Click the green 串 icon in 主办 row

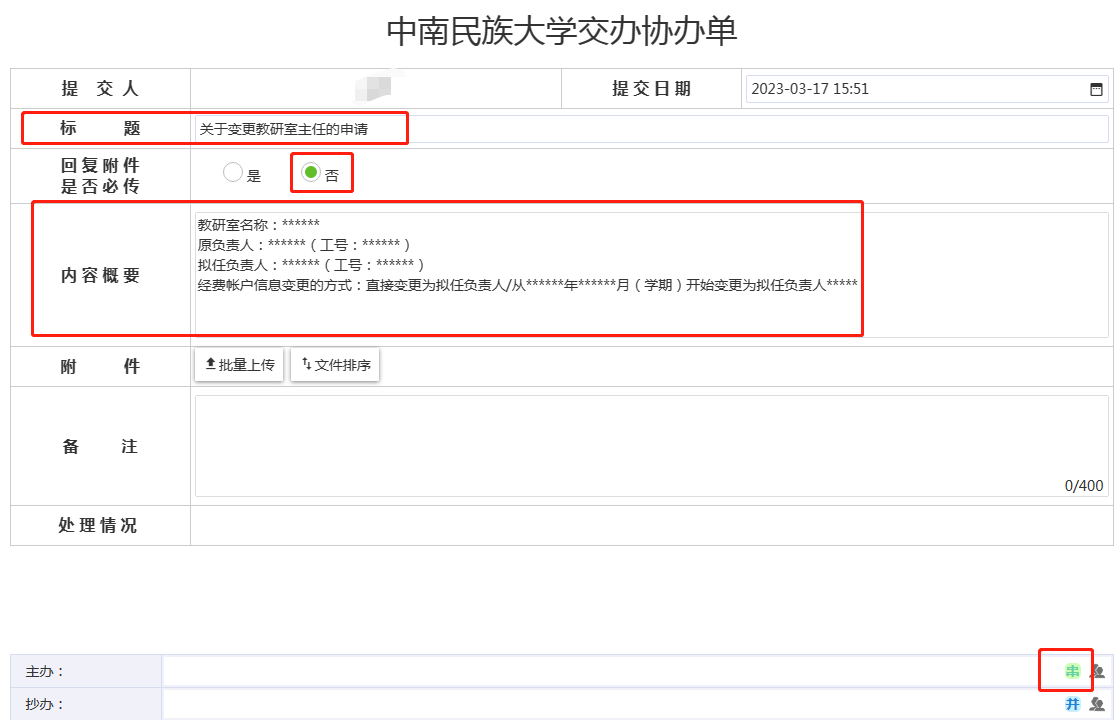1073,672
